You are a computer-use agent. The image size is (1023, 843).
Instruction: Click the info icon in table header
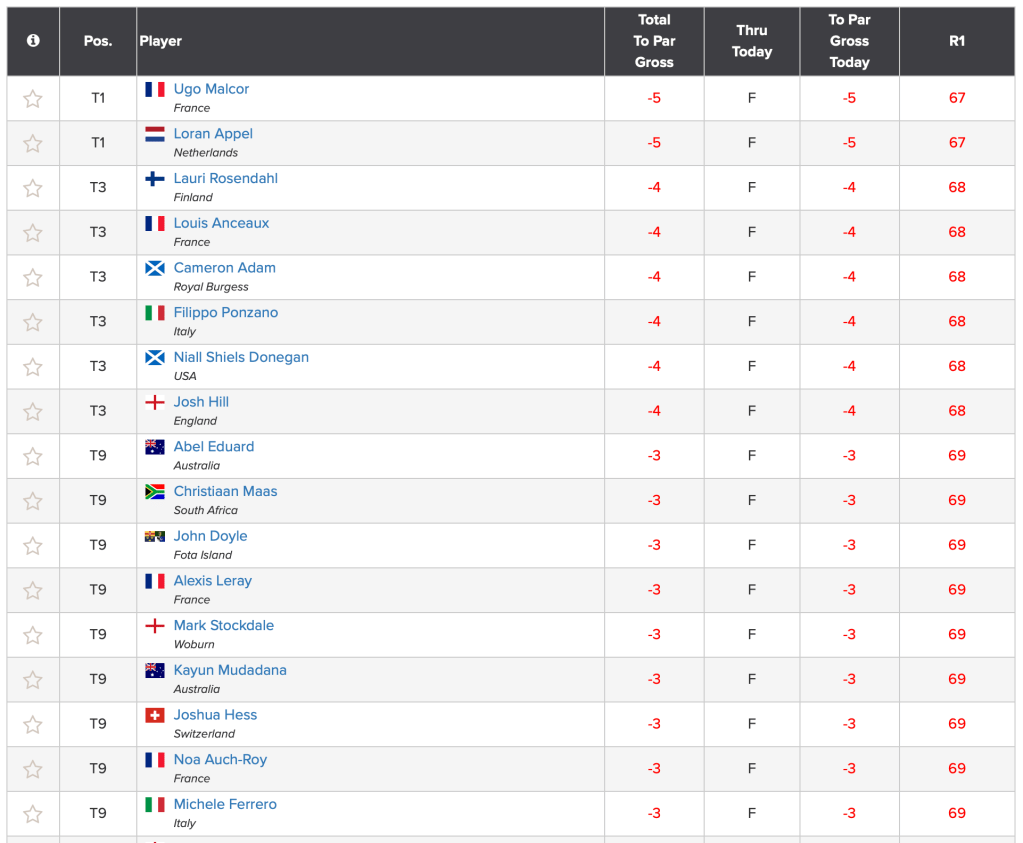(33, 41)
